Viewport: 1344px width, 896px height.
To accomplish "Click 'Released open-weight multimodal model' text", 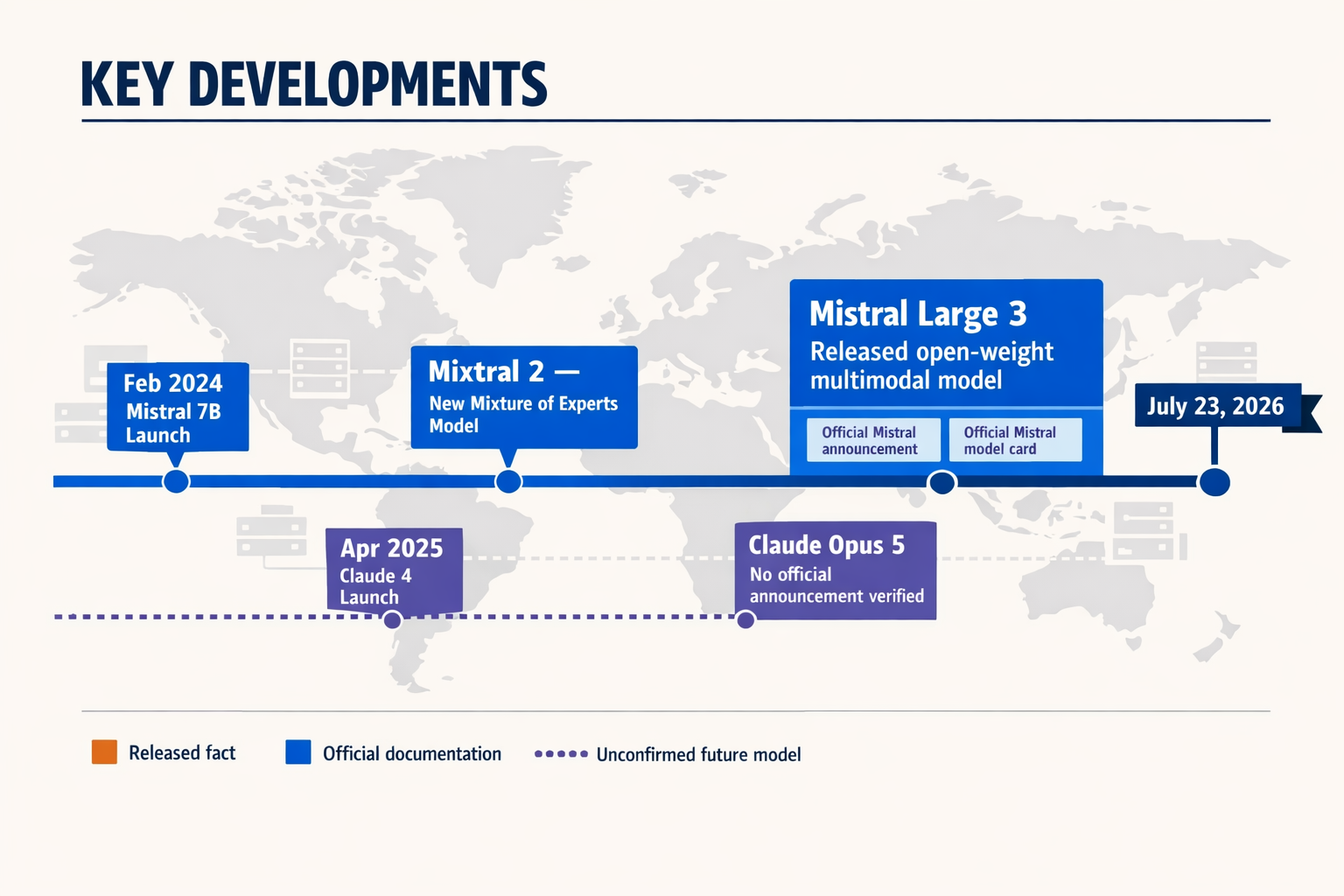I will (932, 366).
